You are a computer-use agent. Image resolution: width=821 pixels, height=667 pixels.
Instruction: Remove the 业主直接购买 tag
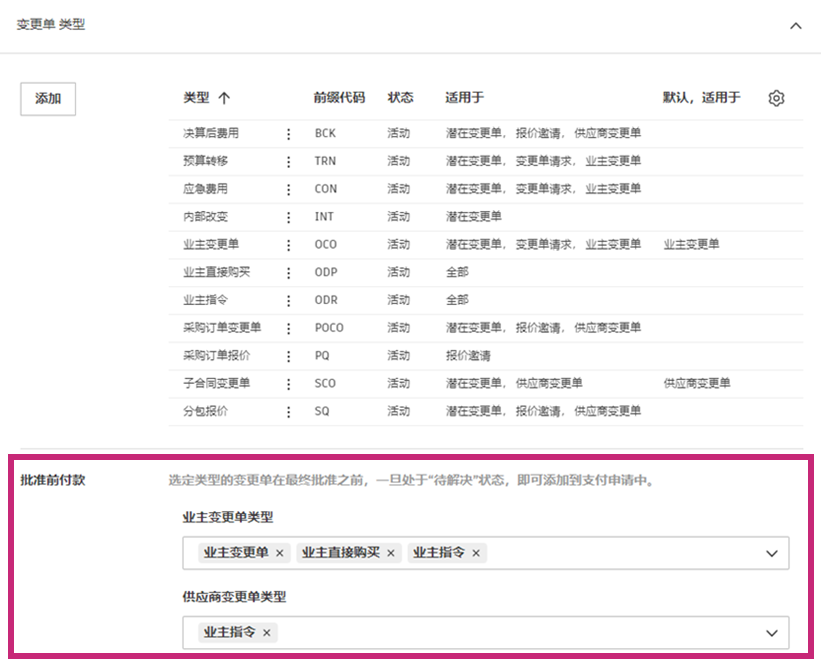click(390, 553)
